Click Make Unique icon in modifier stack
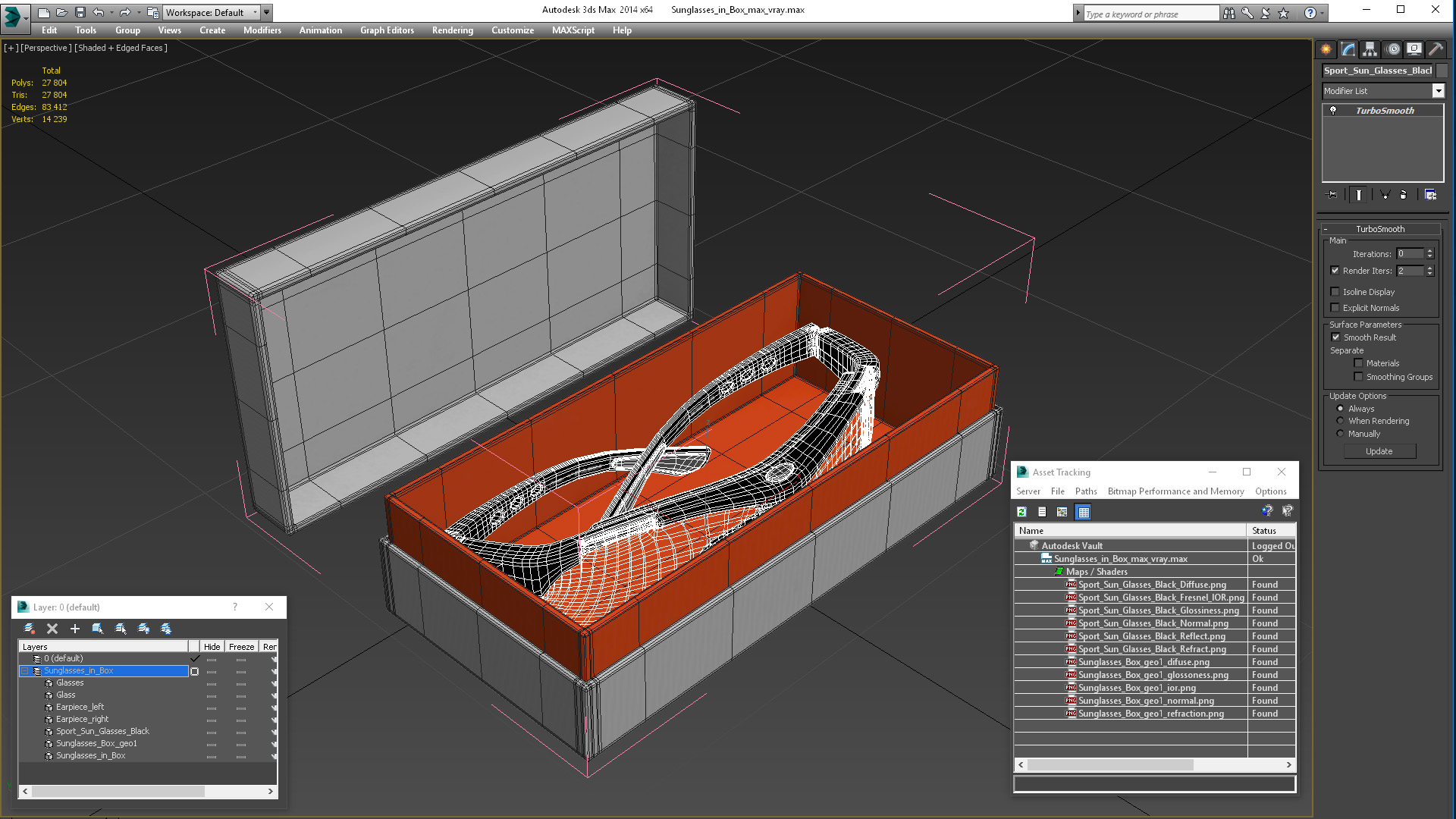This screenshot has width=1456, height=819. pyautogui.click(x=1385, y=195)
